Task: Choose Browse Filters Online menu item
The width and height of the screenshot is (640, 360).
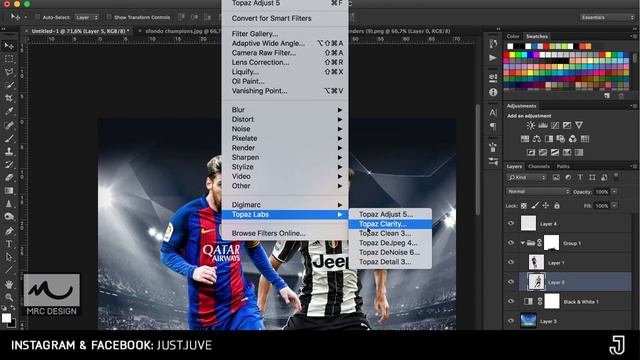Action: click(285, 233)
